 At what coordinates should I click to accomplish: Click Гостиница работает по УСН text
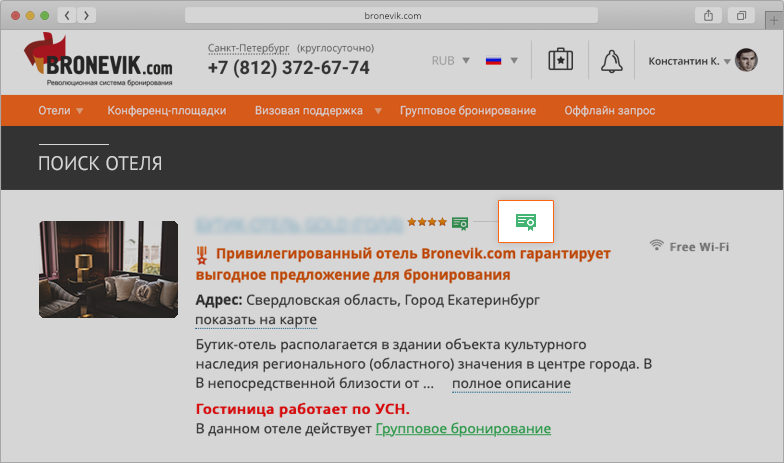[x=302, y=409]
